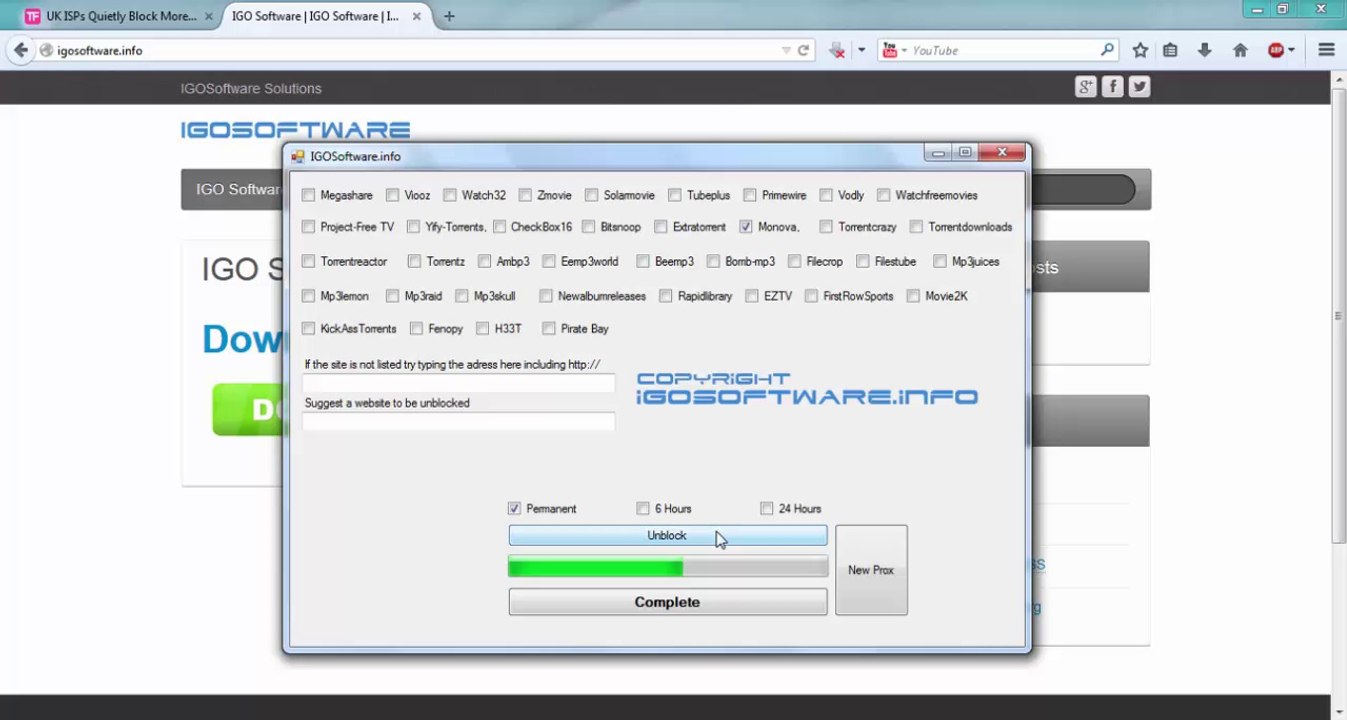This screenshot has width=1347, height=720.
Task: Click the globe site identity icon
Action: pos(46,50)
